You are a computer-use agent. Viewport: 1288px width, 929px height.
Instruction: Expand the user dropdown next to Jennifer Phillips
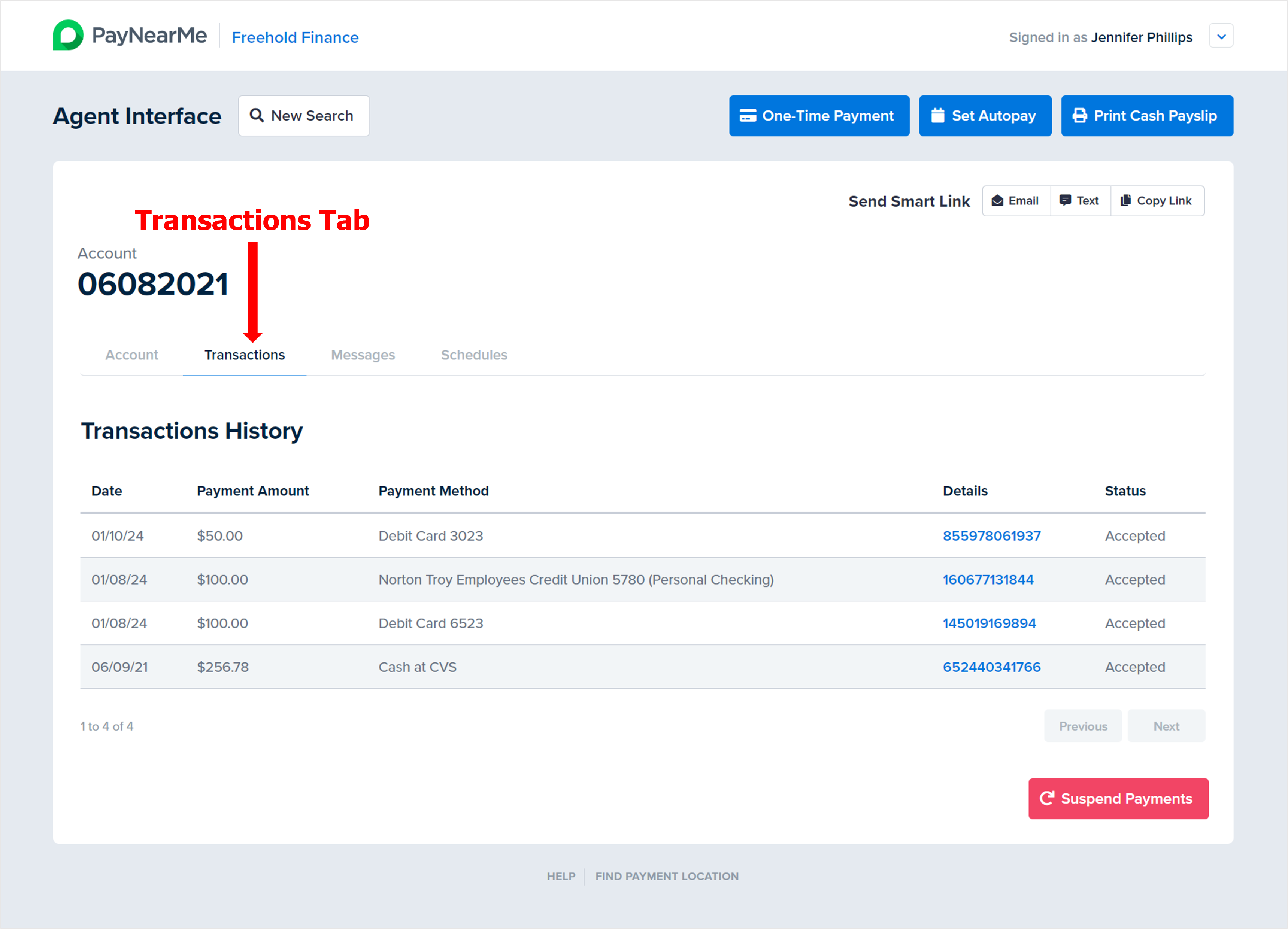(x=1221, y=36)
